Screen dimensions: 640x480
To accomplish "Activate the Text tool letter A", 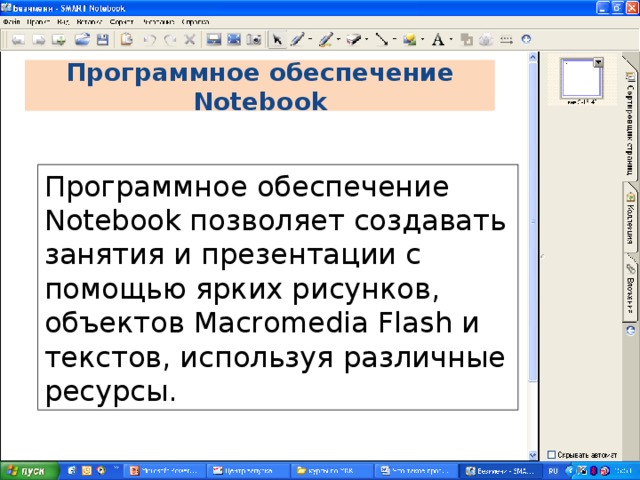I will (438, 40).
